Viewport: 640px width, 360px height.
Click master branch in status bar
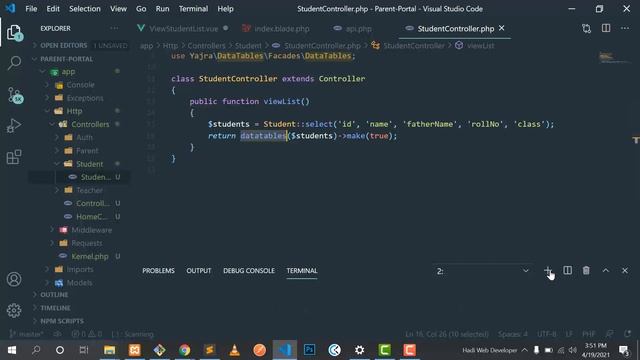point(27,334)
